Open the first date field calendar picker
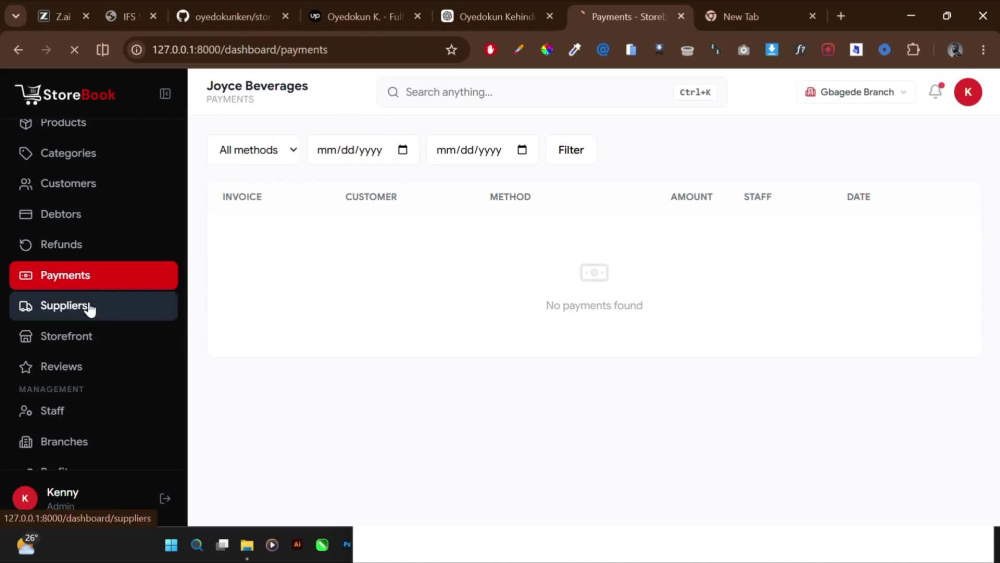 pyautogui.click(x=402, y=150)
